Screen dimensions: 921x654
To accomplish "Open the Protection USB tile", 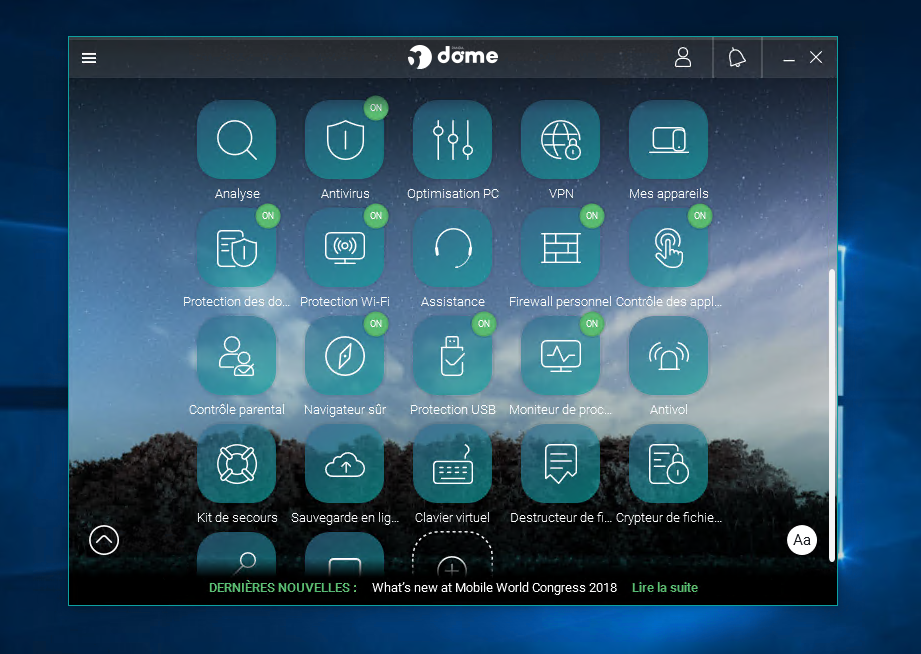I will click(452, 355).
